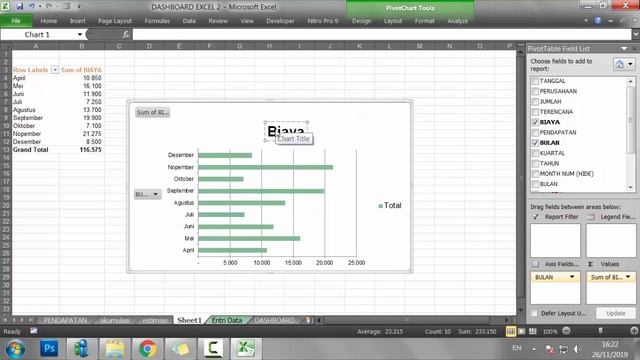
Task: Open the messenger people icon in taskbar
Action: pos(82,349)
